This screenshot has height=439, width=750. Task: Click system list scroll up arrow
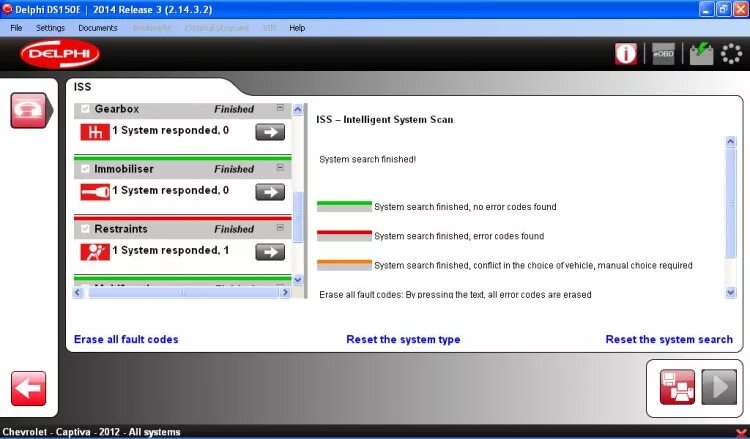298,110
